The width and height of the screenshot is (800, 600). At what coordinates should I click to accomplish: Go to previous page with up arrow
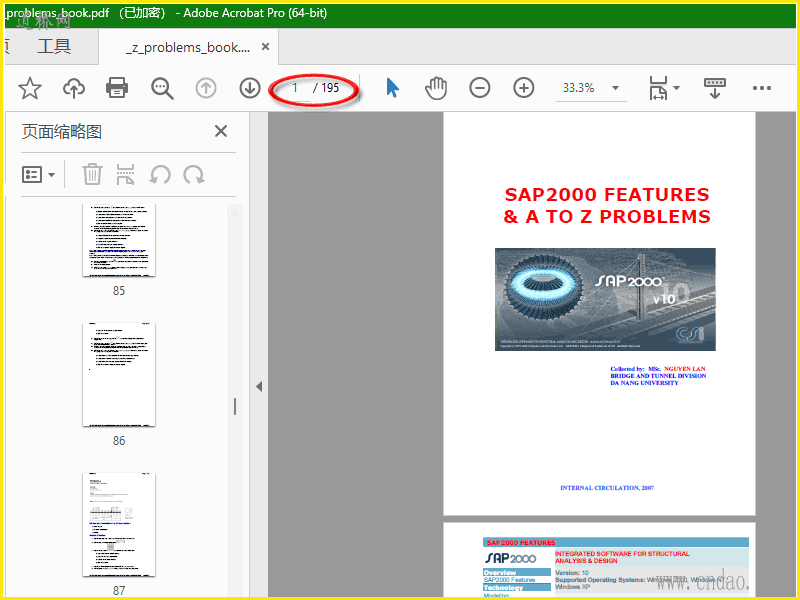click(206, 88)
